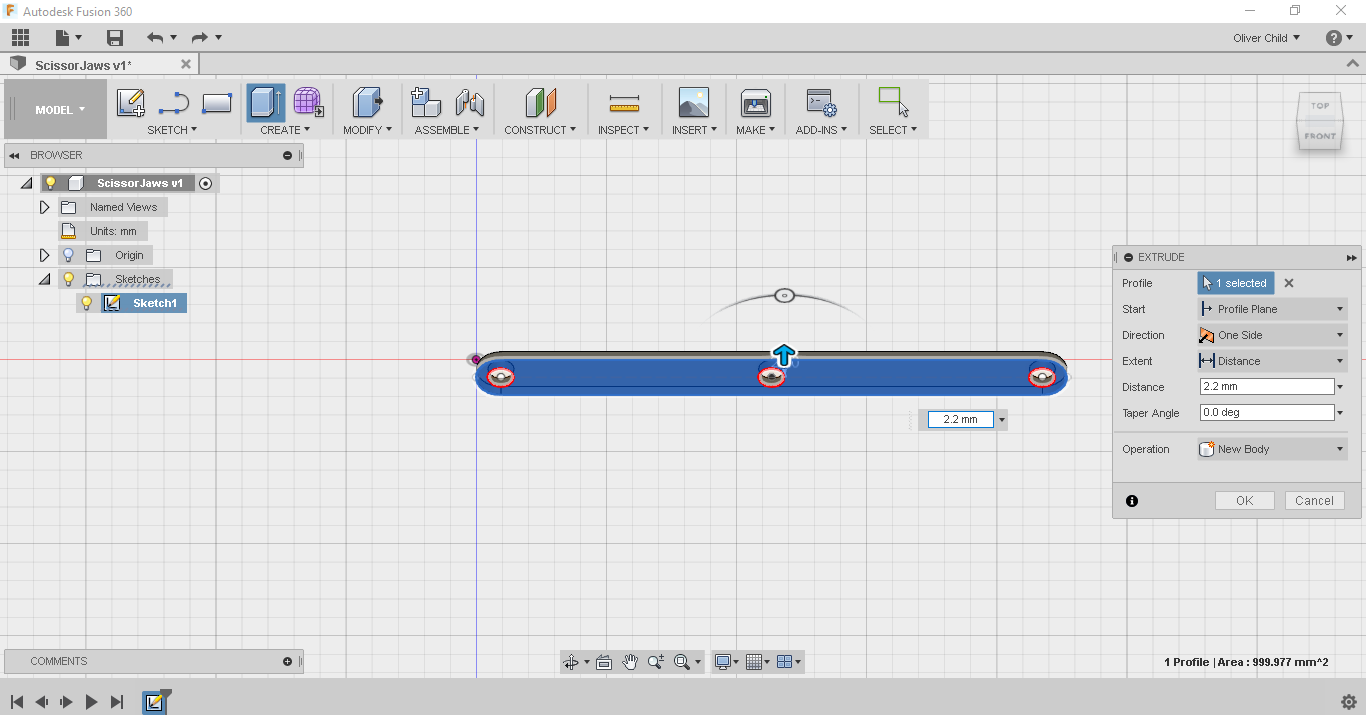
Task: Click the Press Pull icon under MODIFY
Action: pos(366,103)
